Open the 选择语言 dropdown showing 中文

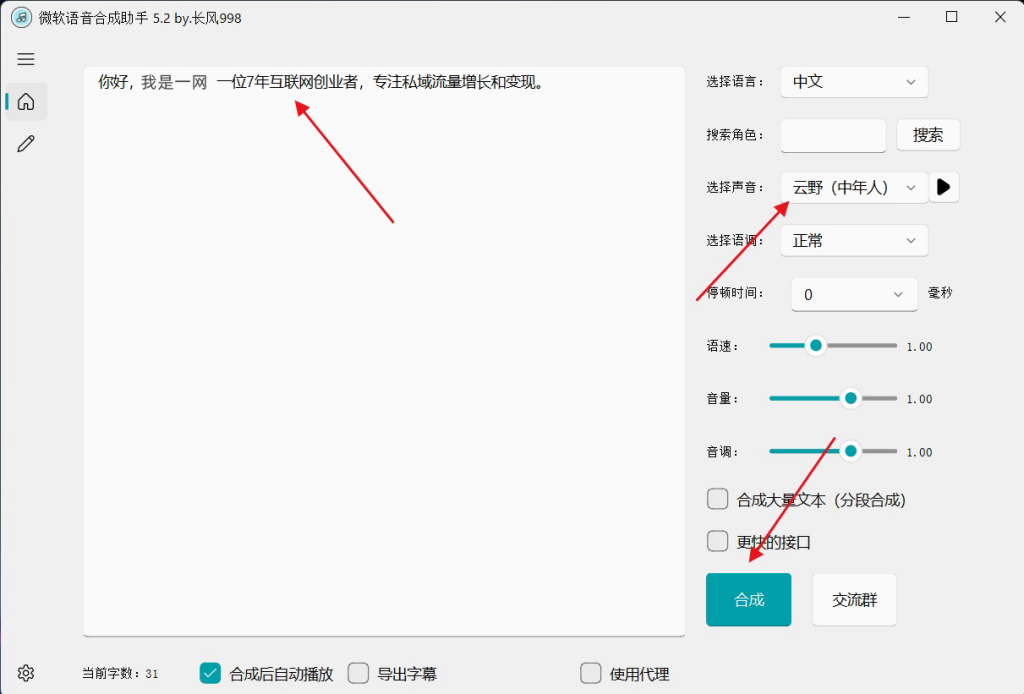pyautogui.click(x=853, y=81)
